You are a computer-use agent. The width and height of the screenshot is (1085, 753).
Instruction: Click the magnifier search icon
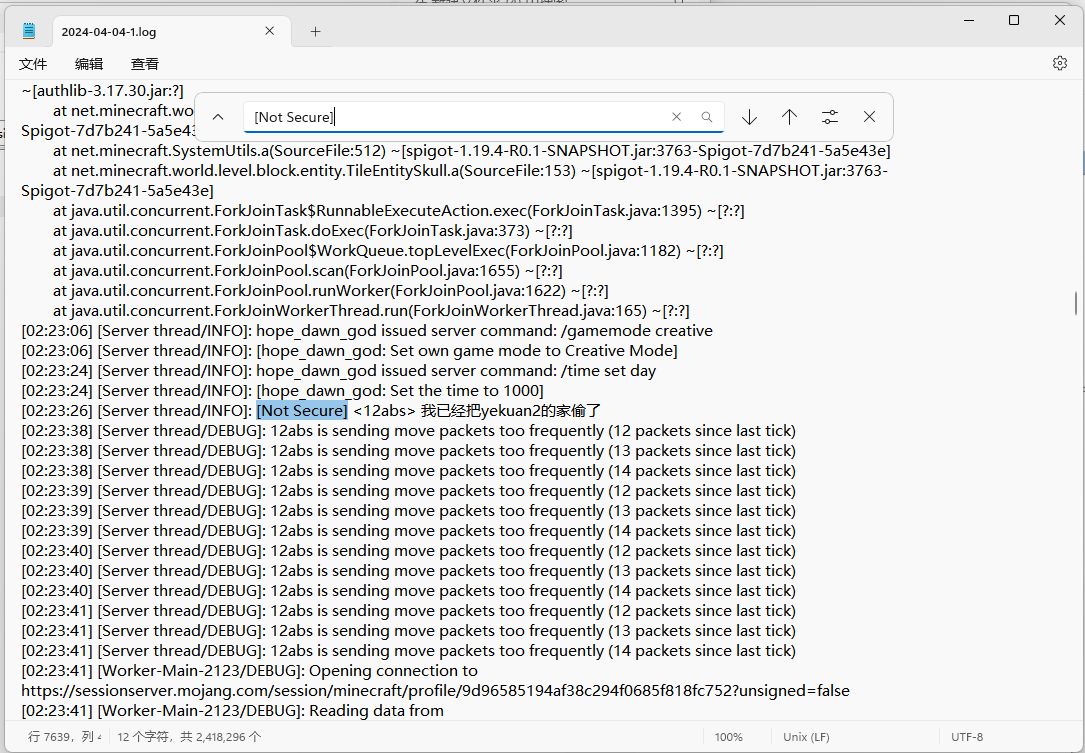[706, 117]
